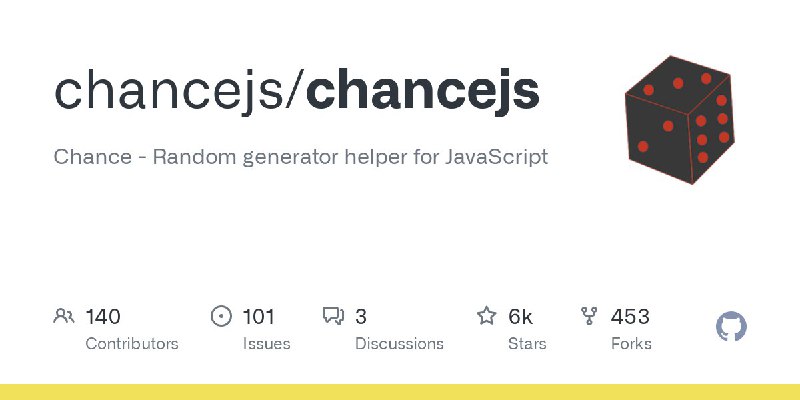800x400 pixels.
Task: Click the 453 forks count
Action: pyautogui.click(x=630, y=317)
